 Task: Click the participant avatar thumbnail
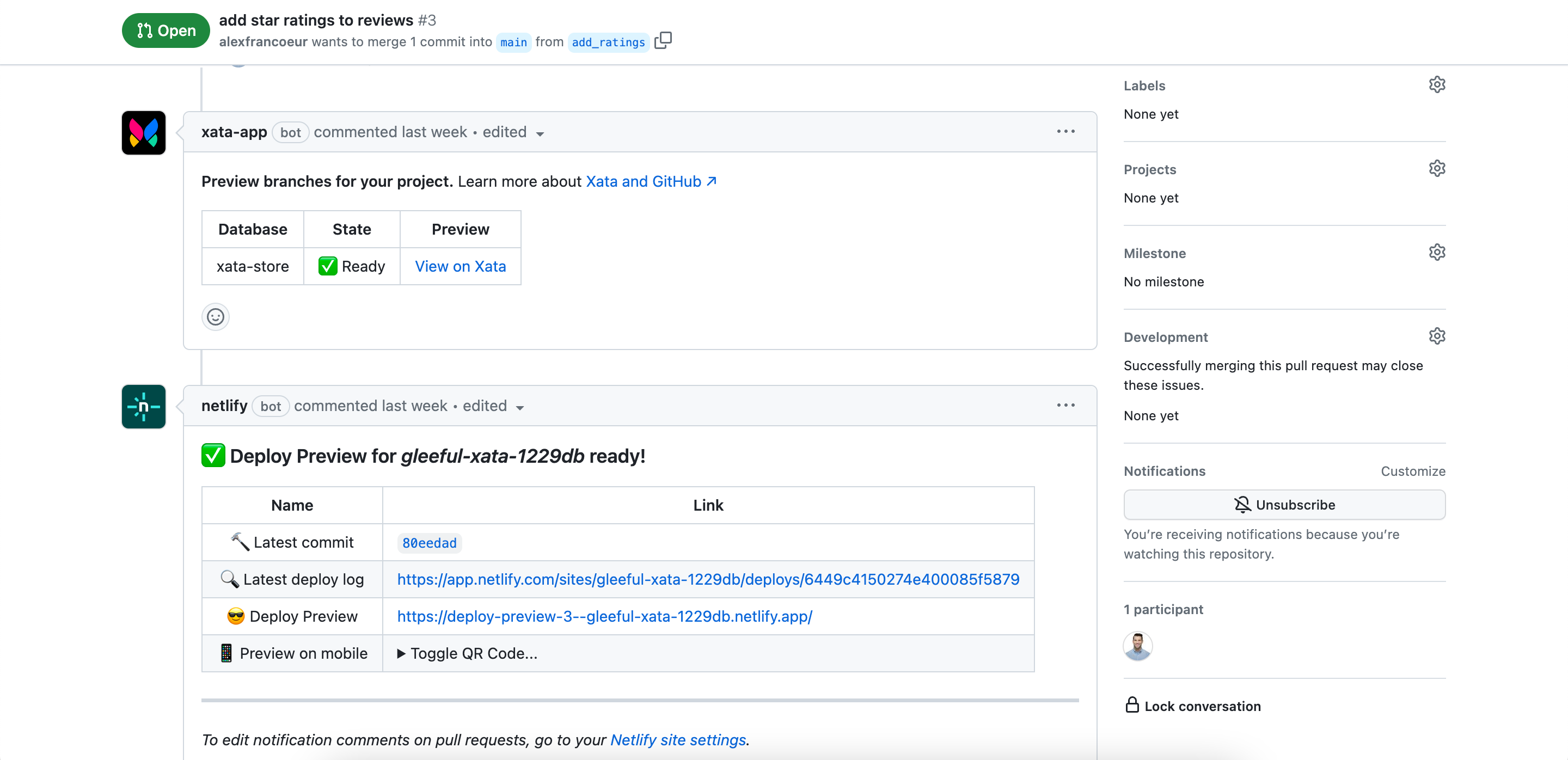pyautogui.click(x=1137, y=646)
